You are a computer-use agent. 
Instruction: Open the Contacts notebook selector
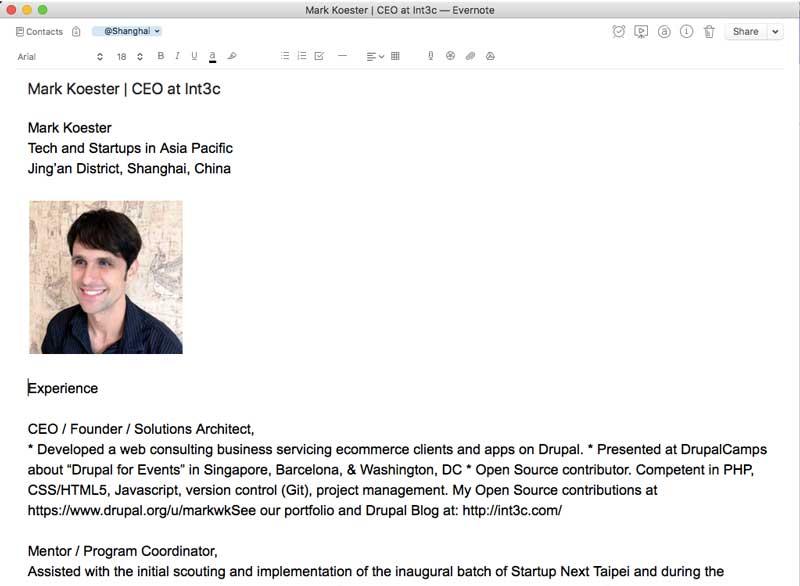(40, 32)
